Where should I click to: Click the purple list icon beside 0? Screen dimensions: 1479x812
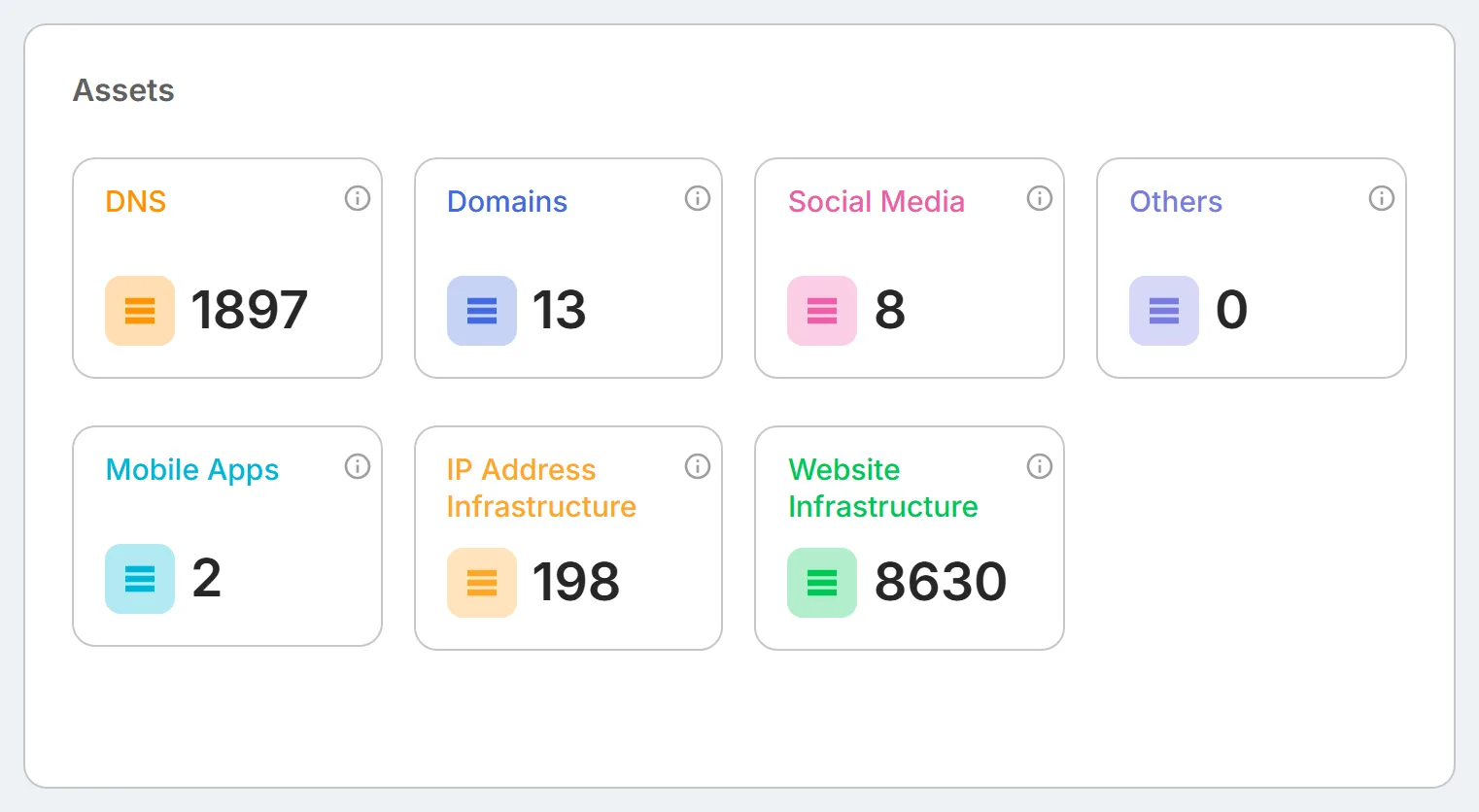(x=1164, y=311)
